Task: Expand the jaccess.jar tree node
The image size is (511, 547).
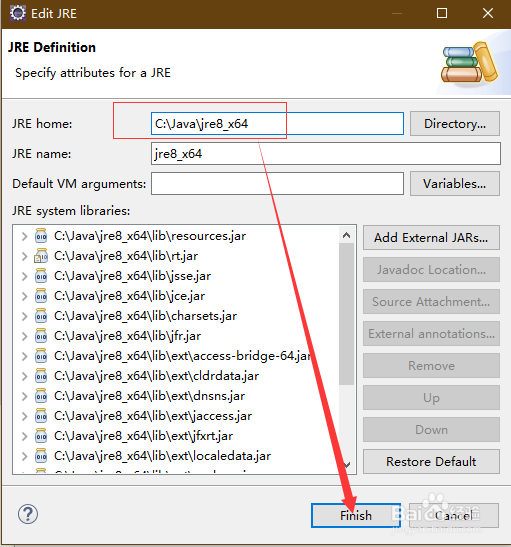Action: (x=24, y=416)
